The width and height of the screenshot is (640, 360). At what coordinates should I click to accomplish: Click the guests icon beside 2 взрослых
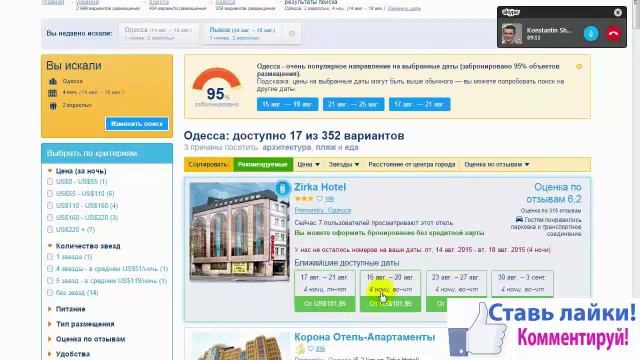click(53, 106)
